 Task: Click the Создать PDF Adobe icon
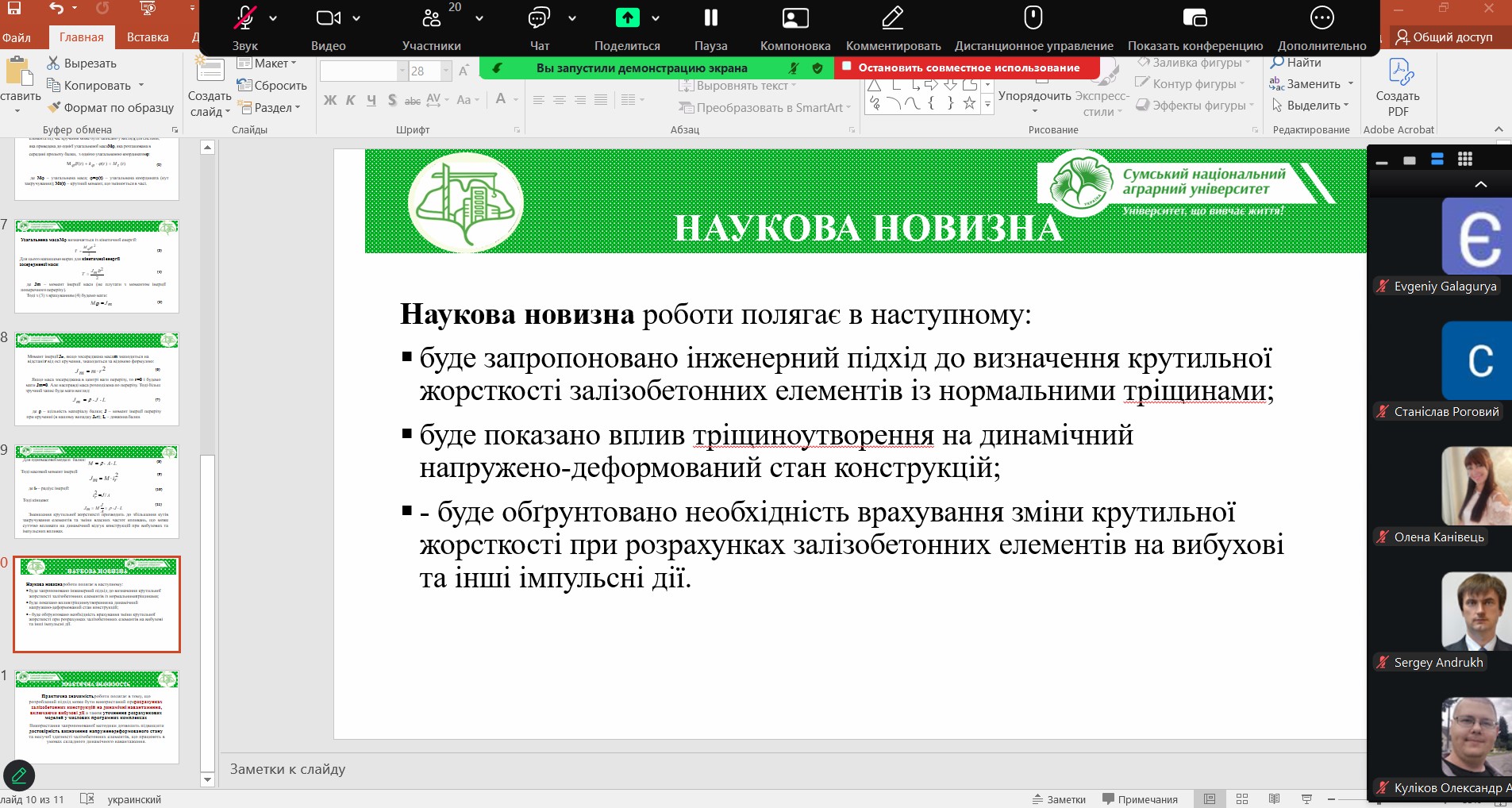click(1400, 87)
